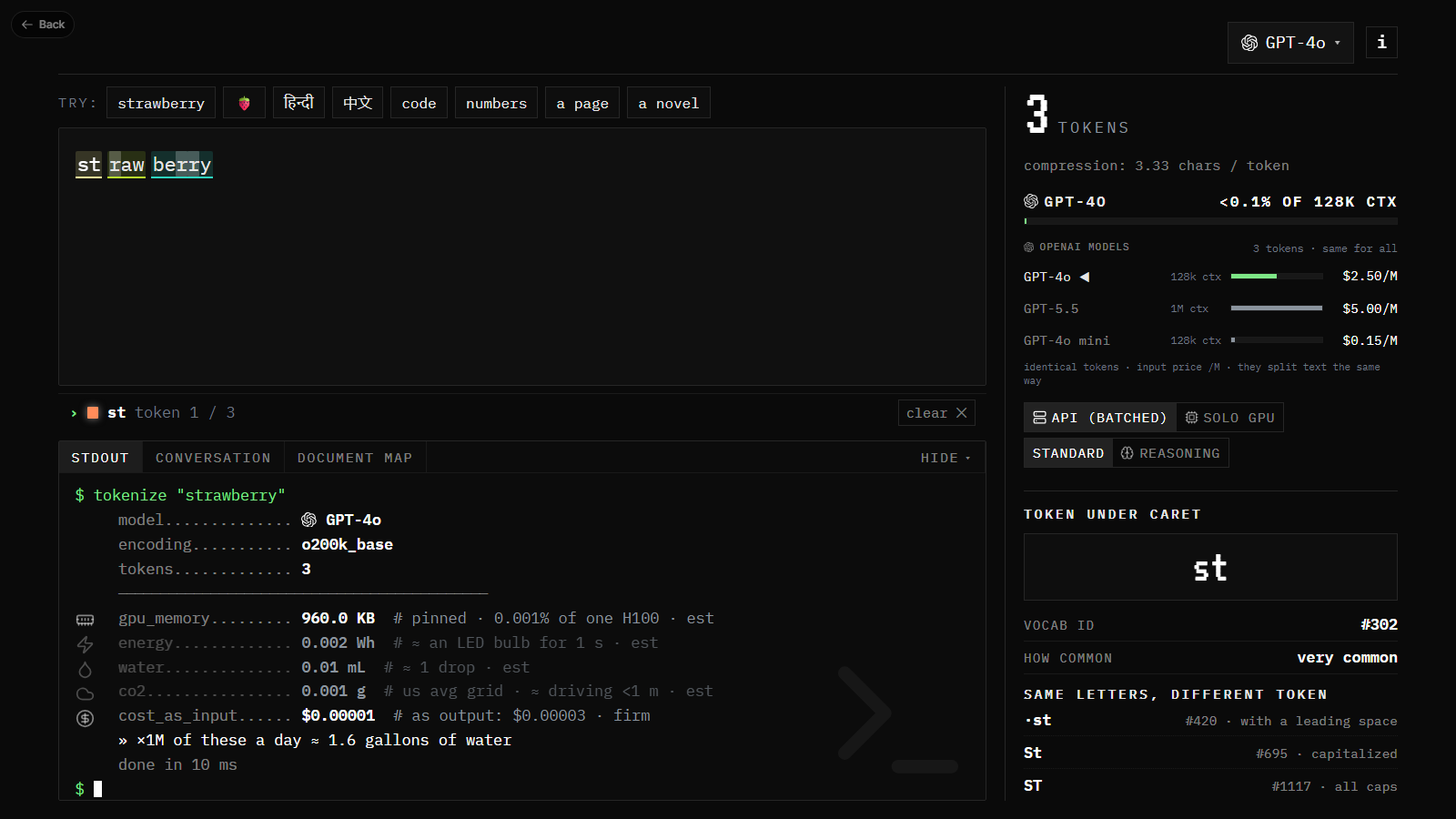Viewport: 1456px width, 819px height.
Task: Try the strawberry example text
Action: tap(161, 103)
